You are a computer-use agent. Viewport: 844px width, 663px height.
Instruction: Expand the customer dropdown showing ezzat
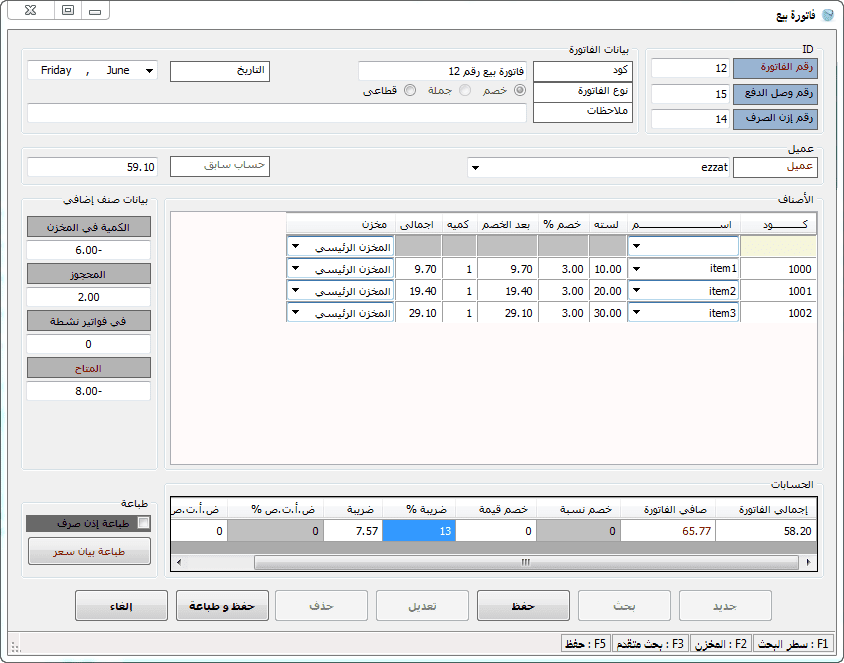click(x=474, y=167)
